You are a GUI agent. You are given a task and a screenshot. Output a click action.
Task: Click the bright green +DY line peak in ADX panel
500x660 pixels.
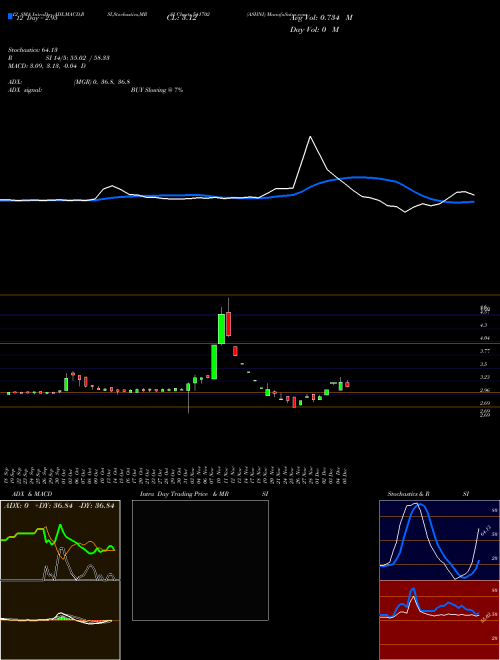61,526
